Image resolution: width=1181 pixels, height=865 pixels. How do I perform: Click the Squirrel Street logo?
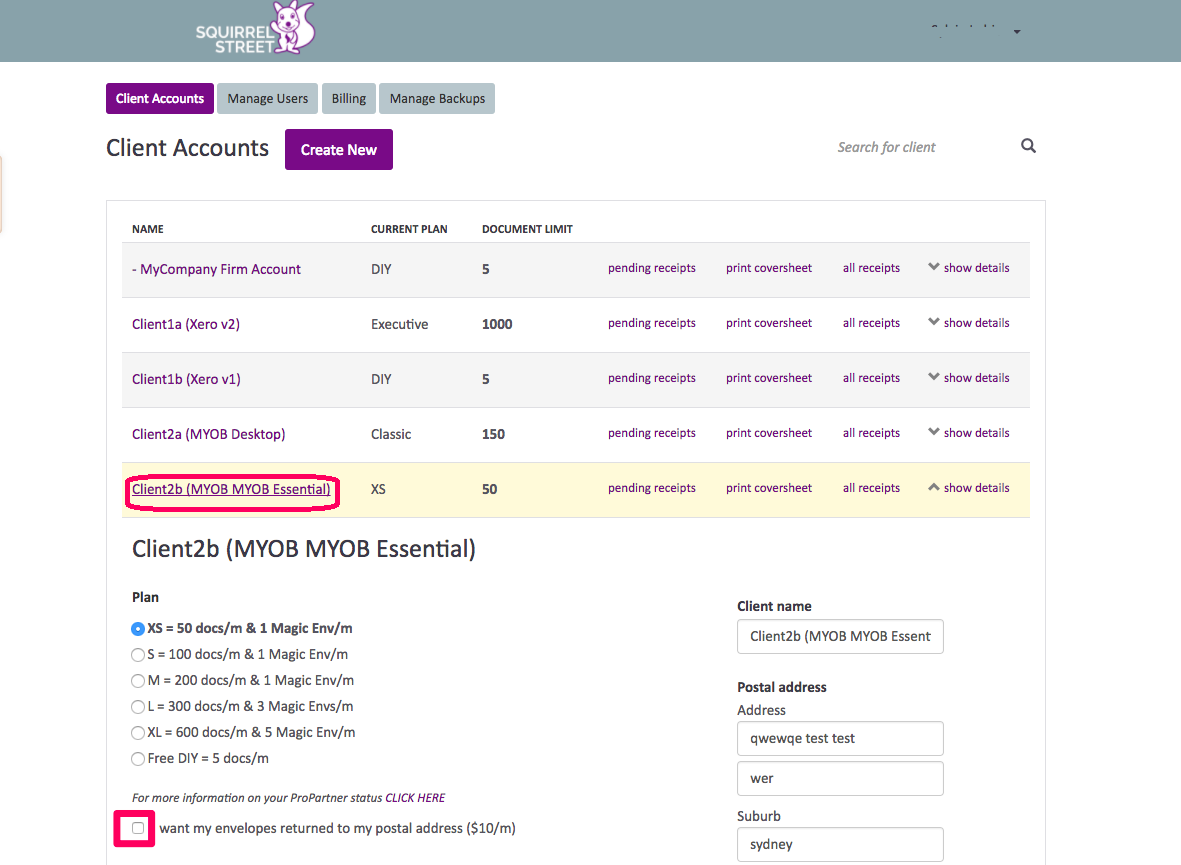pyautogui.click(x=255, y=29)
